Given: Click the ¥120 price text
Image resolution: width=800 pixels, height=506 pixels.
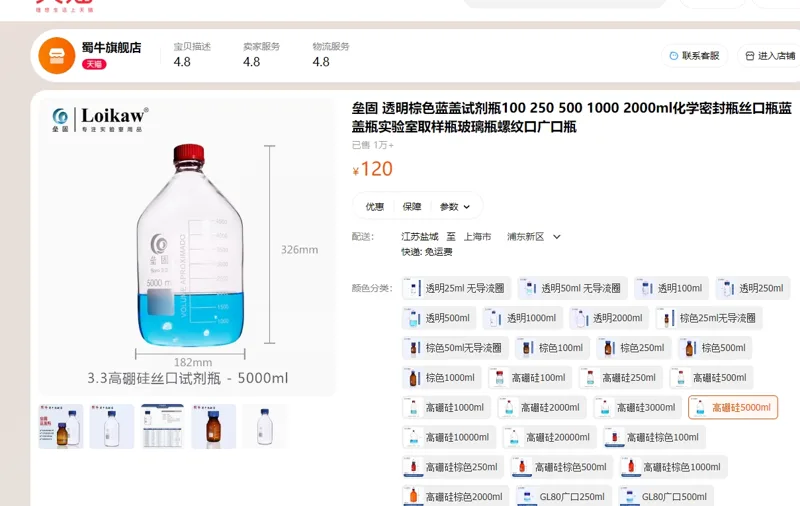Looking at the screenshot, I should coord(372,169).
